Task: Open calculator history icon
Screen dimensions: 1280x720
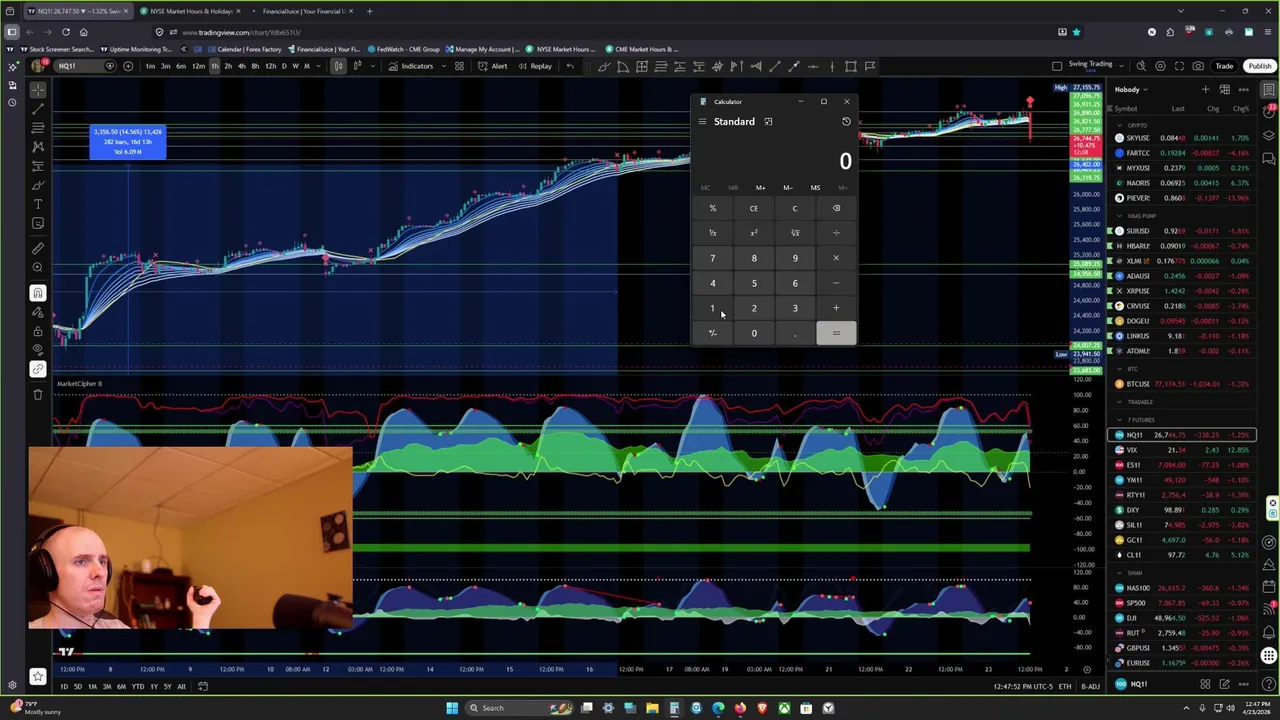Action: [x=846, y=121]
